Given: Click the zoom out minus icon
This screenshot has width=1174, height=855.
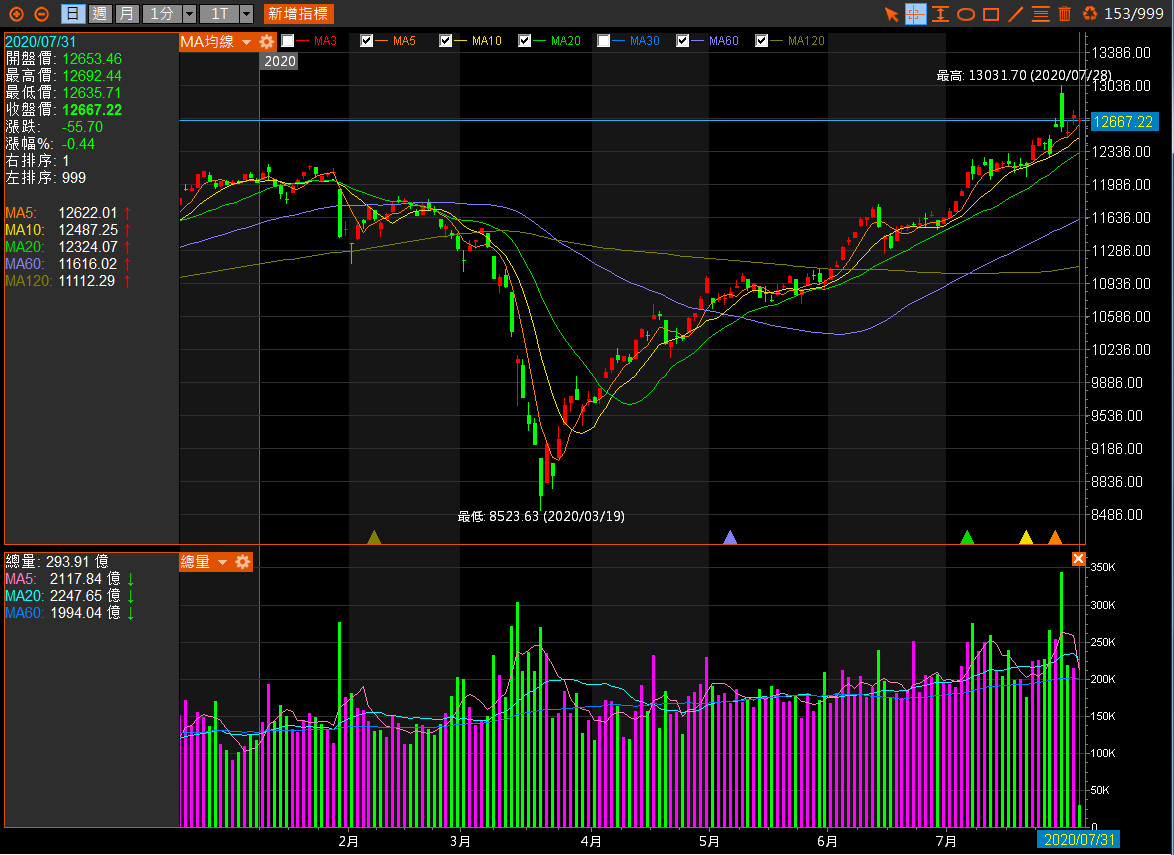Looking at the screenshot, I should click(41, 14).
